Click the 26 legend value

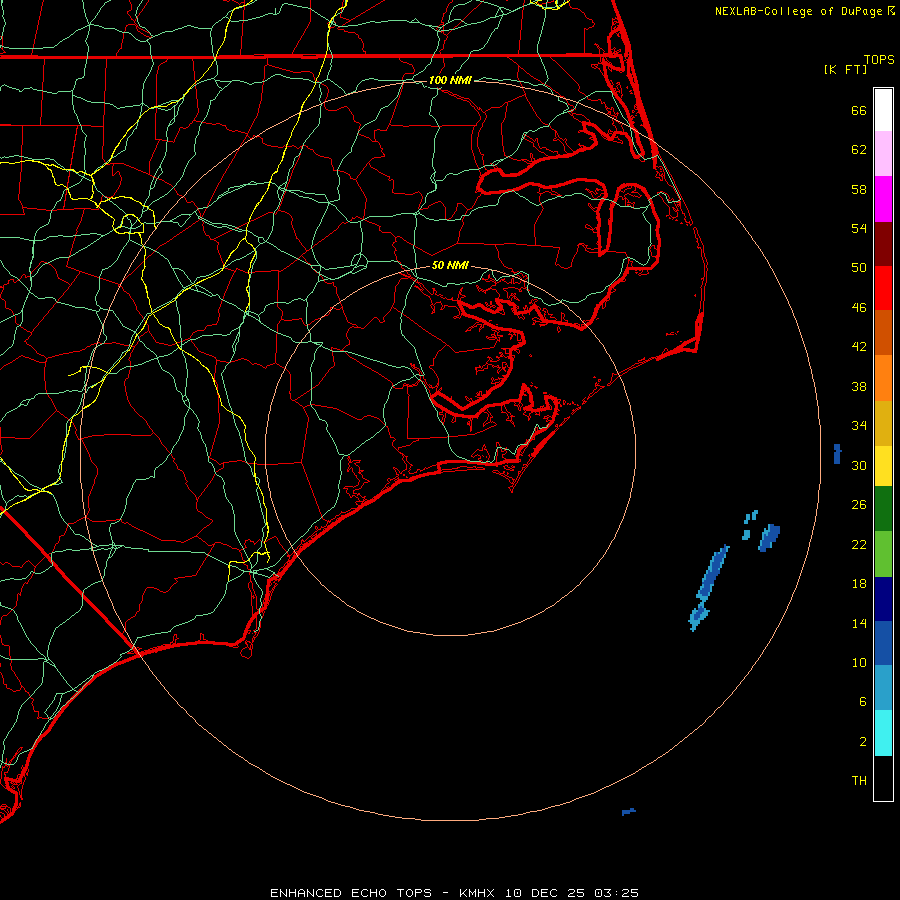click(x=859, y=505)
